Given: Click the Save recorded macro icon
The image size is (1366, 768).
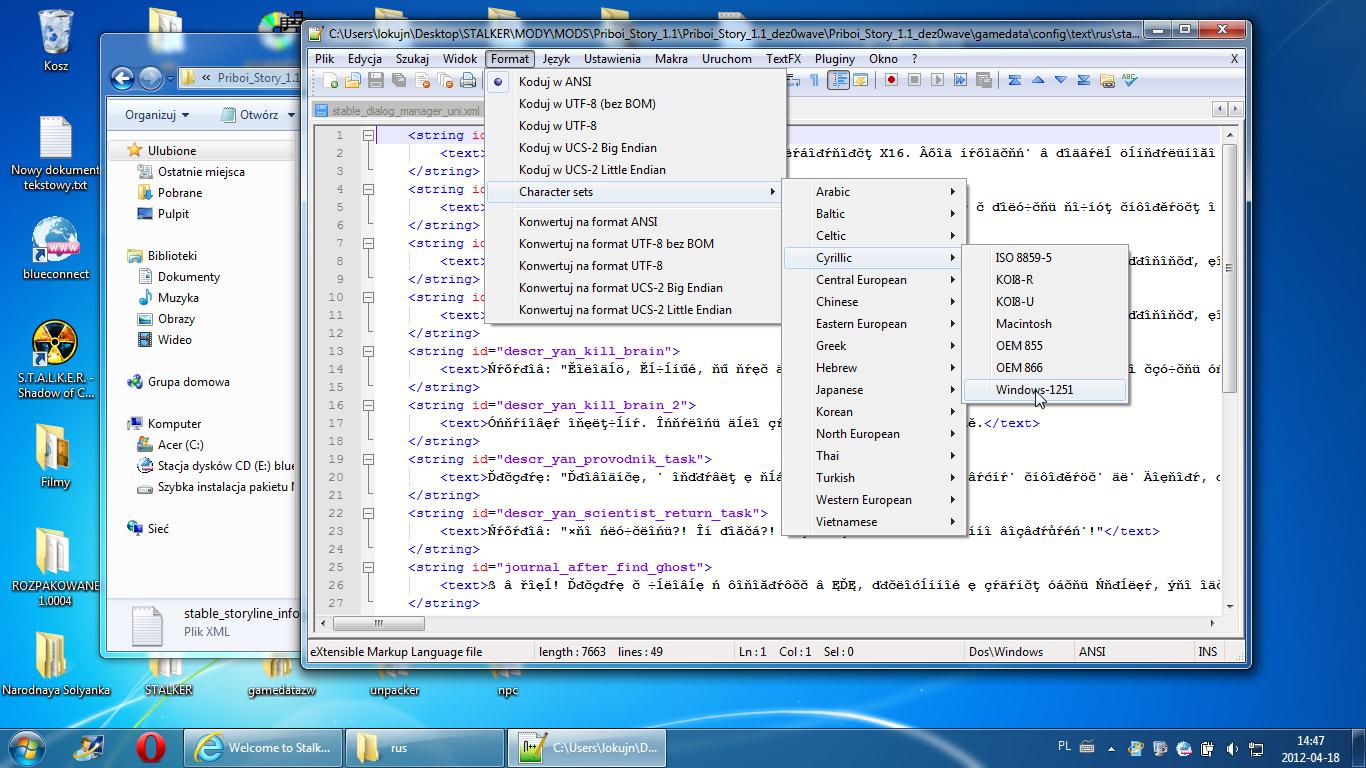Looking at the screenshot, I should 983,80.
